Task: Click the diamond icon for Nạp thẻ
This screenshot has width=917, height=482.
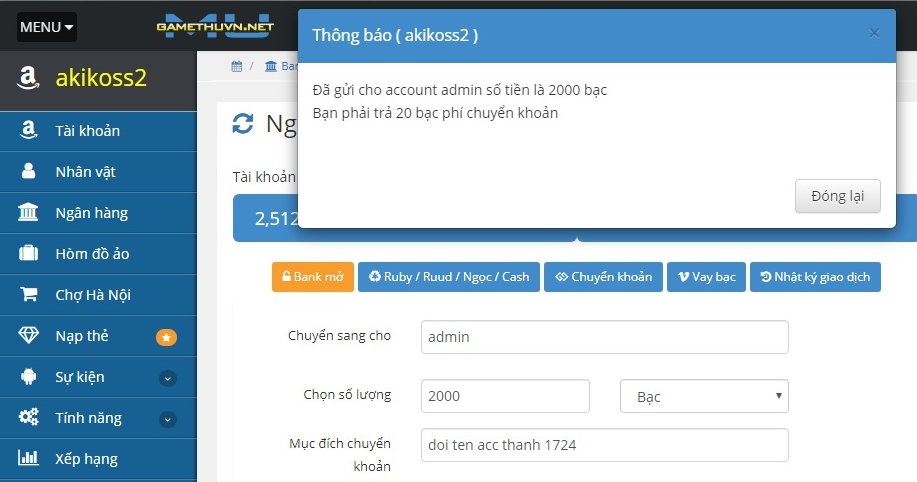Action: point(28,336)
